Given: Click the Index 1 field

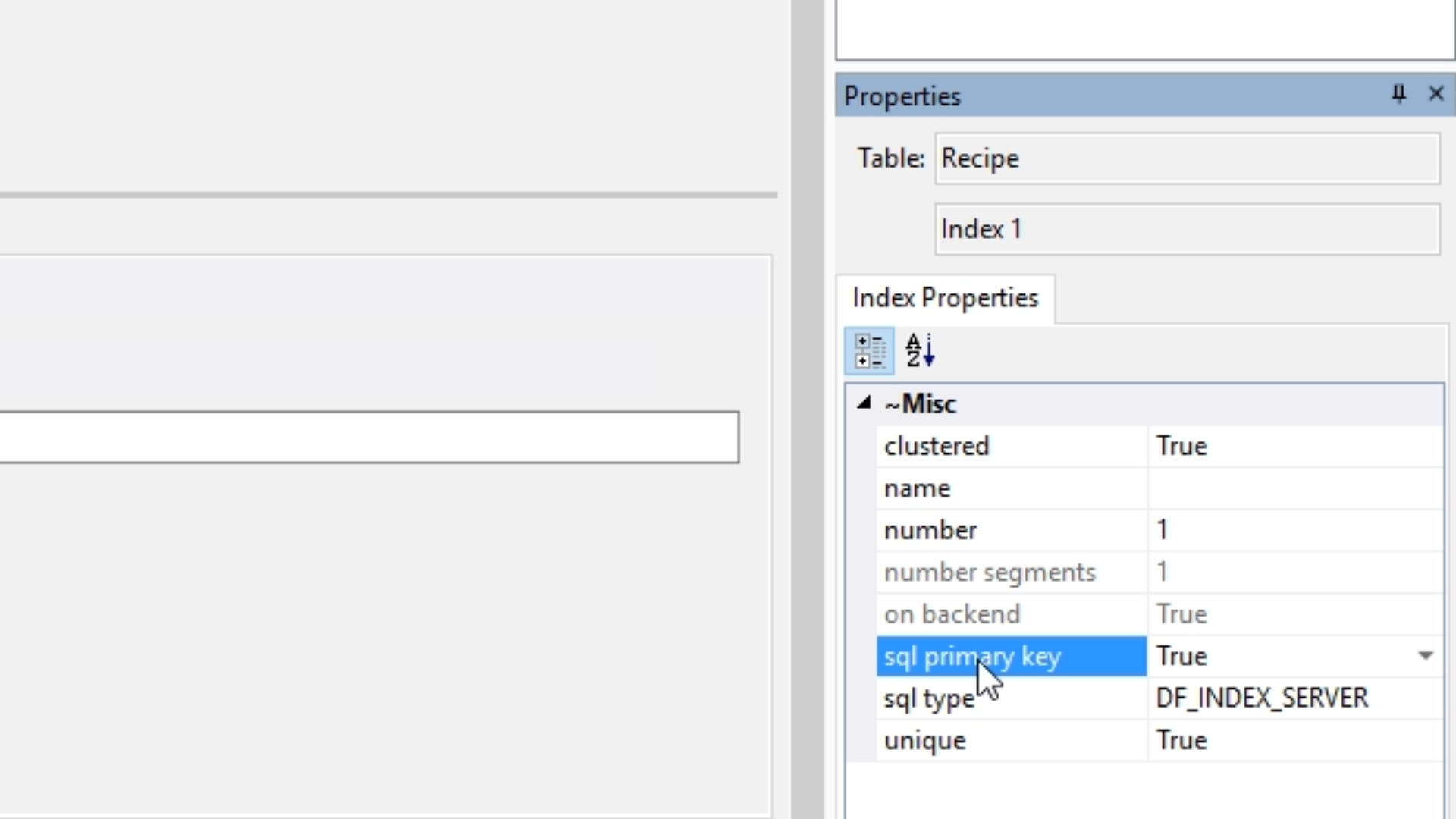Looking at the screenshot, I should click(x=1186, y=229).
